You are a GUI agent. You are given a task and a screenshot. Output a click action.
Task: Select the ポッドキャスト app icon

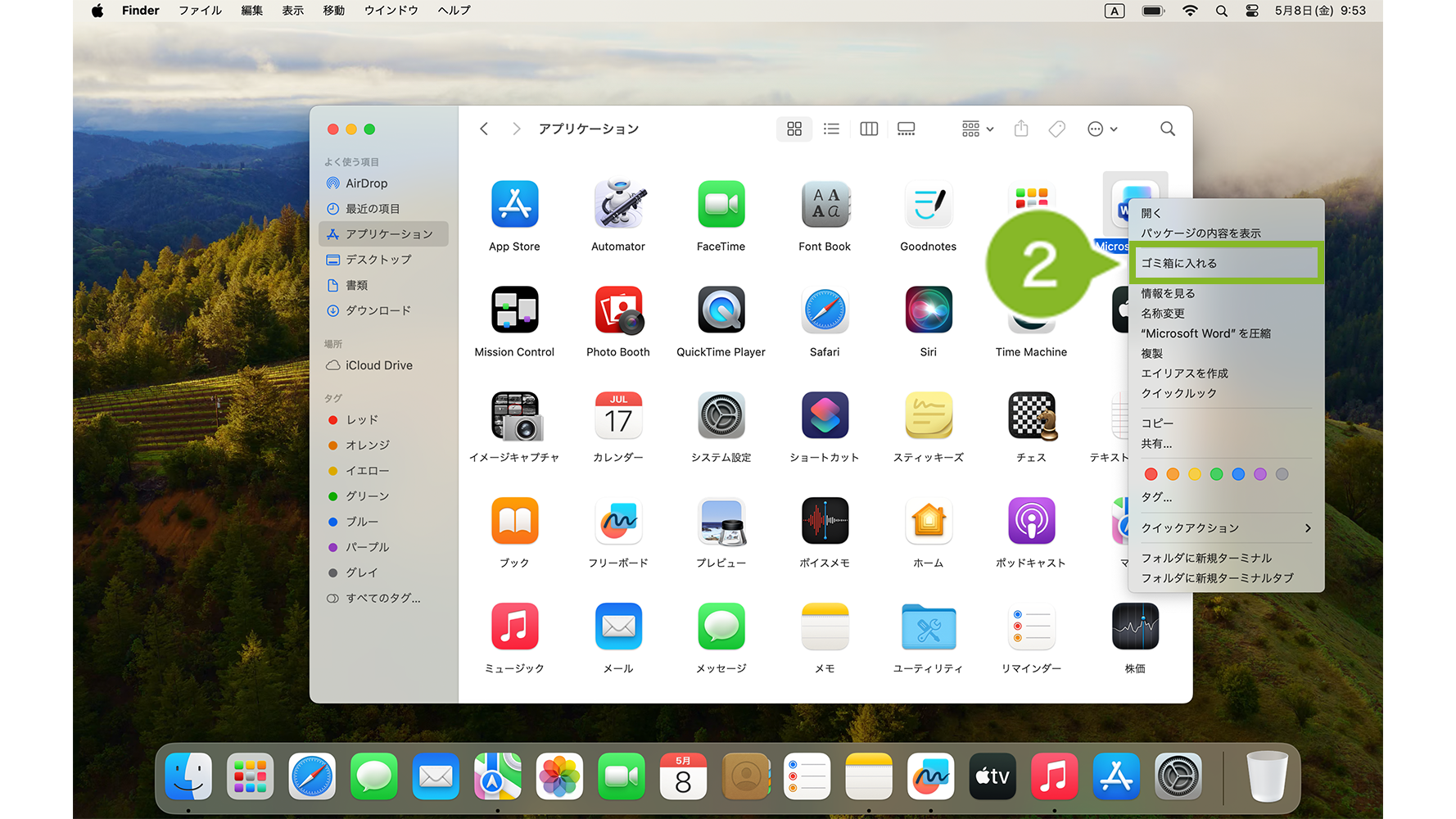click(1032, 521)
